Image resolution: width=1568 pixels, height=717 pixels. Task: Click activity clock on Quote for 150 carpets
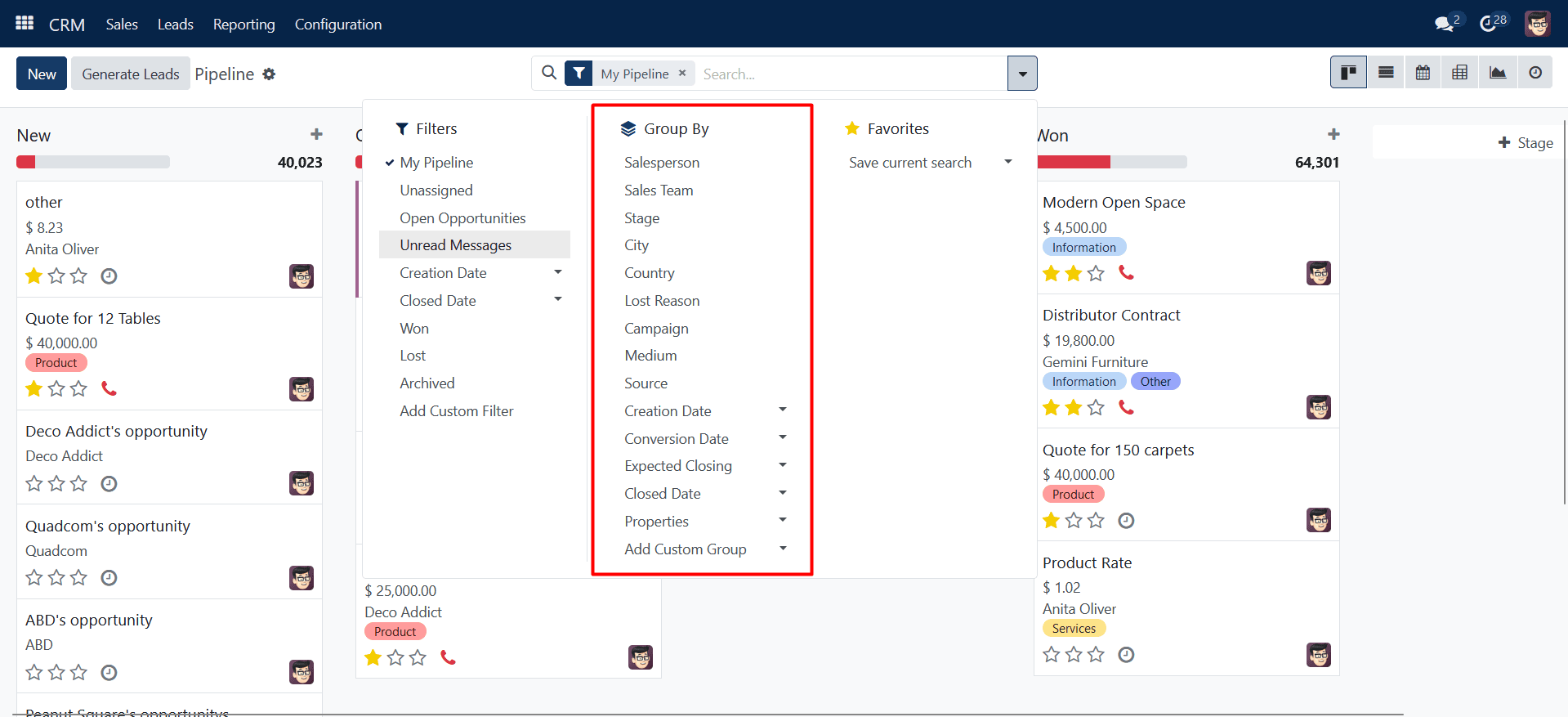(x=1126, y=521)
